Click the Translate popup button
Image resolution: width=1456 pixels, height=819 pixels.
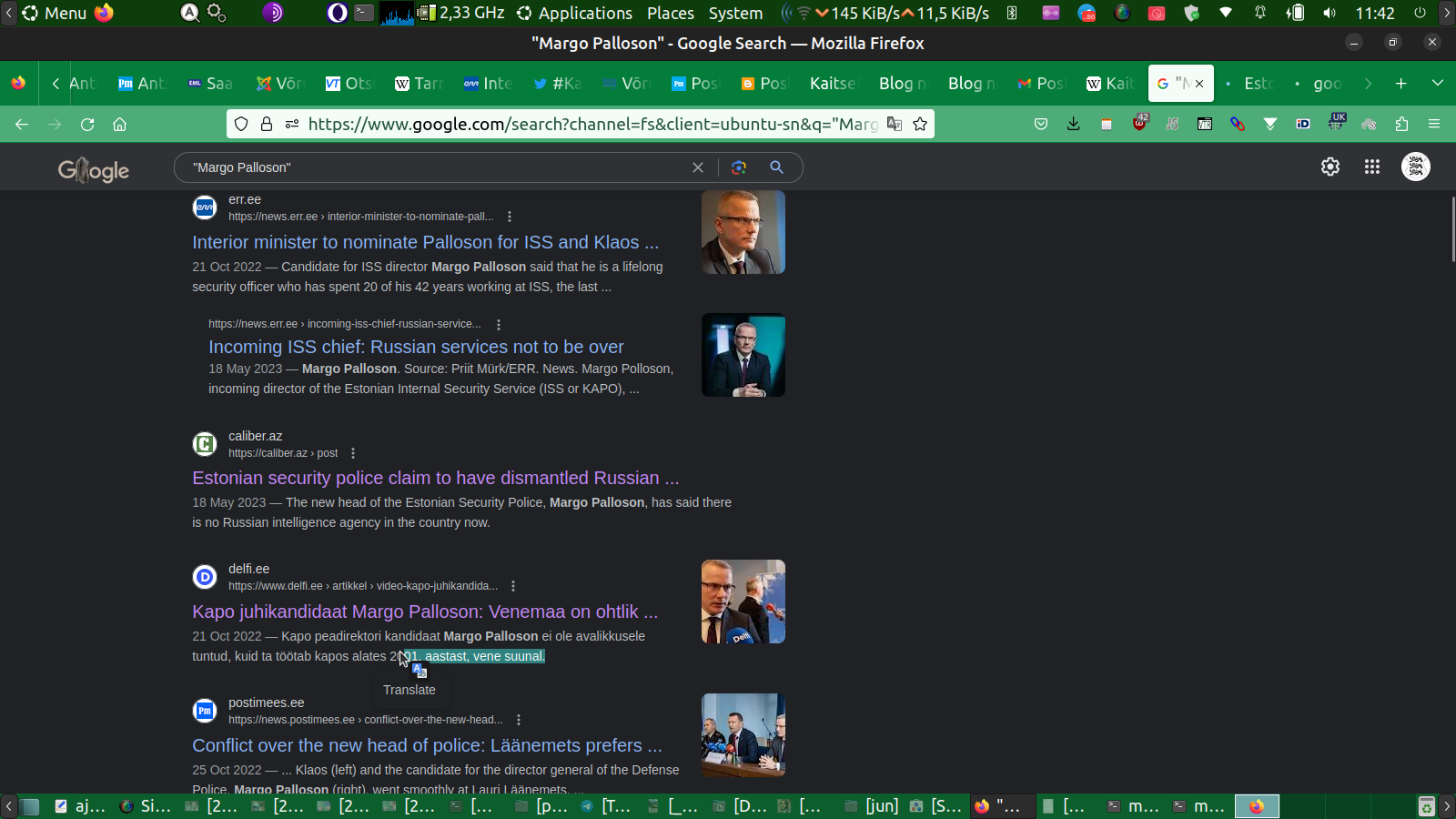tap(409, 690)
